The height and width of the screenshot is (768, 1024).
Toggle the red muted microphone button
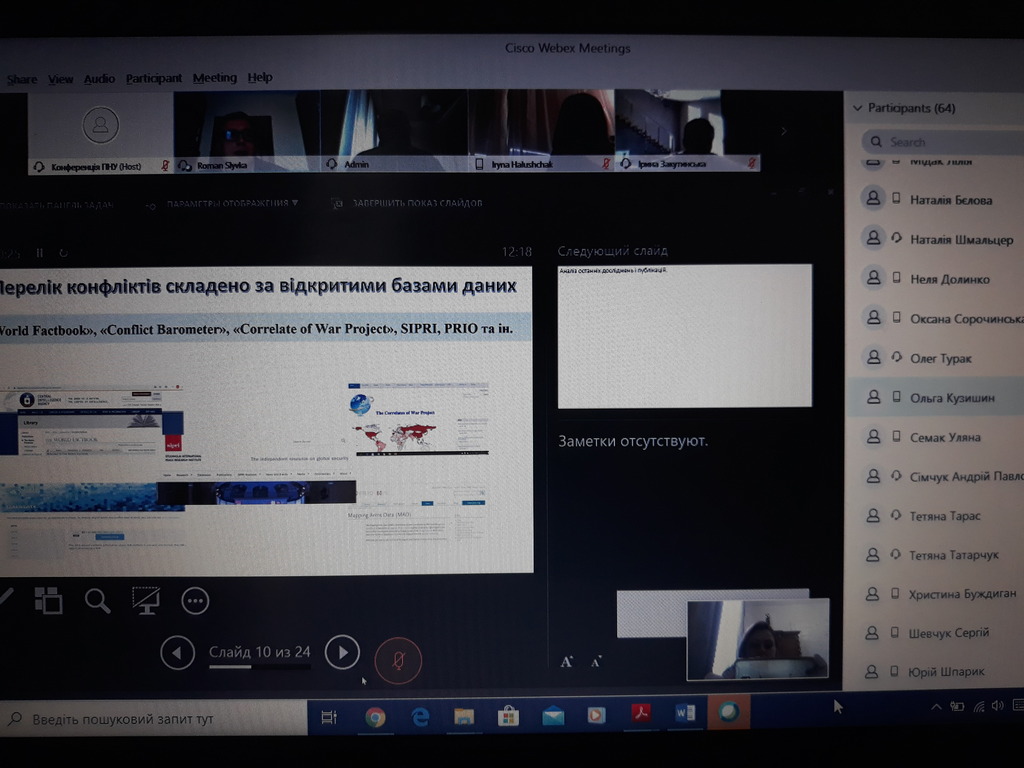[398, 660]
